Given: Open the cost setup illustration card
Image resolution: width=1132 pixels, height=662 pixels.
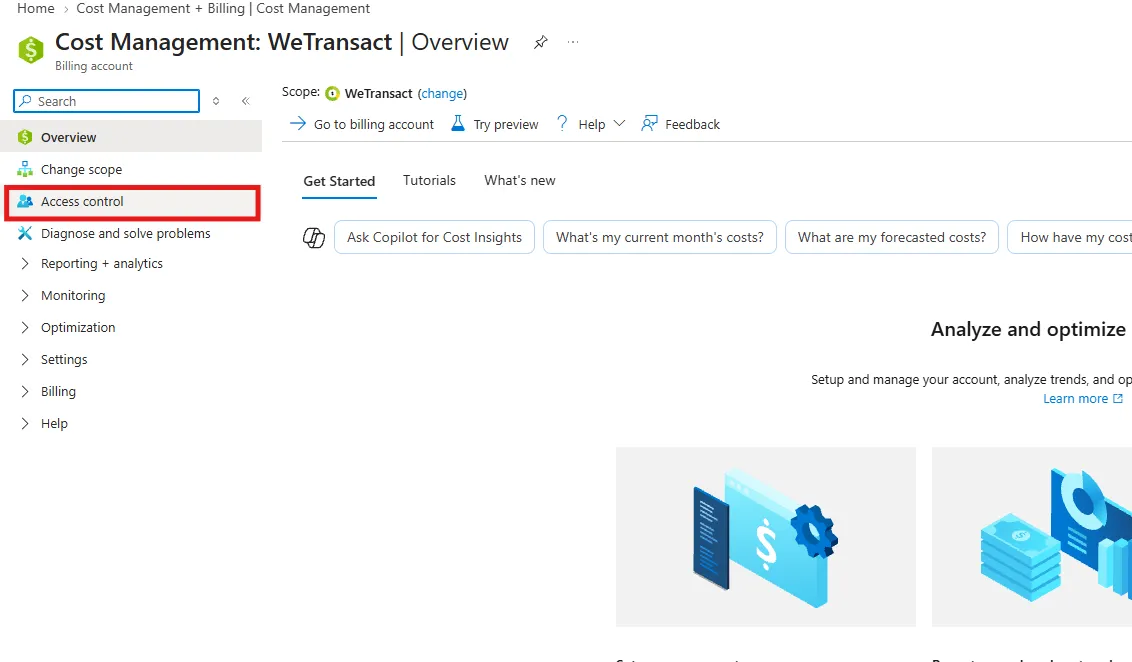Looking at the screenshot, I should [765, 536].
